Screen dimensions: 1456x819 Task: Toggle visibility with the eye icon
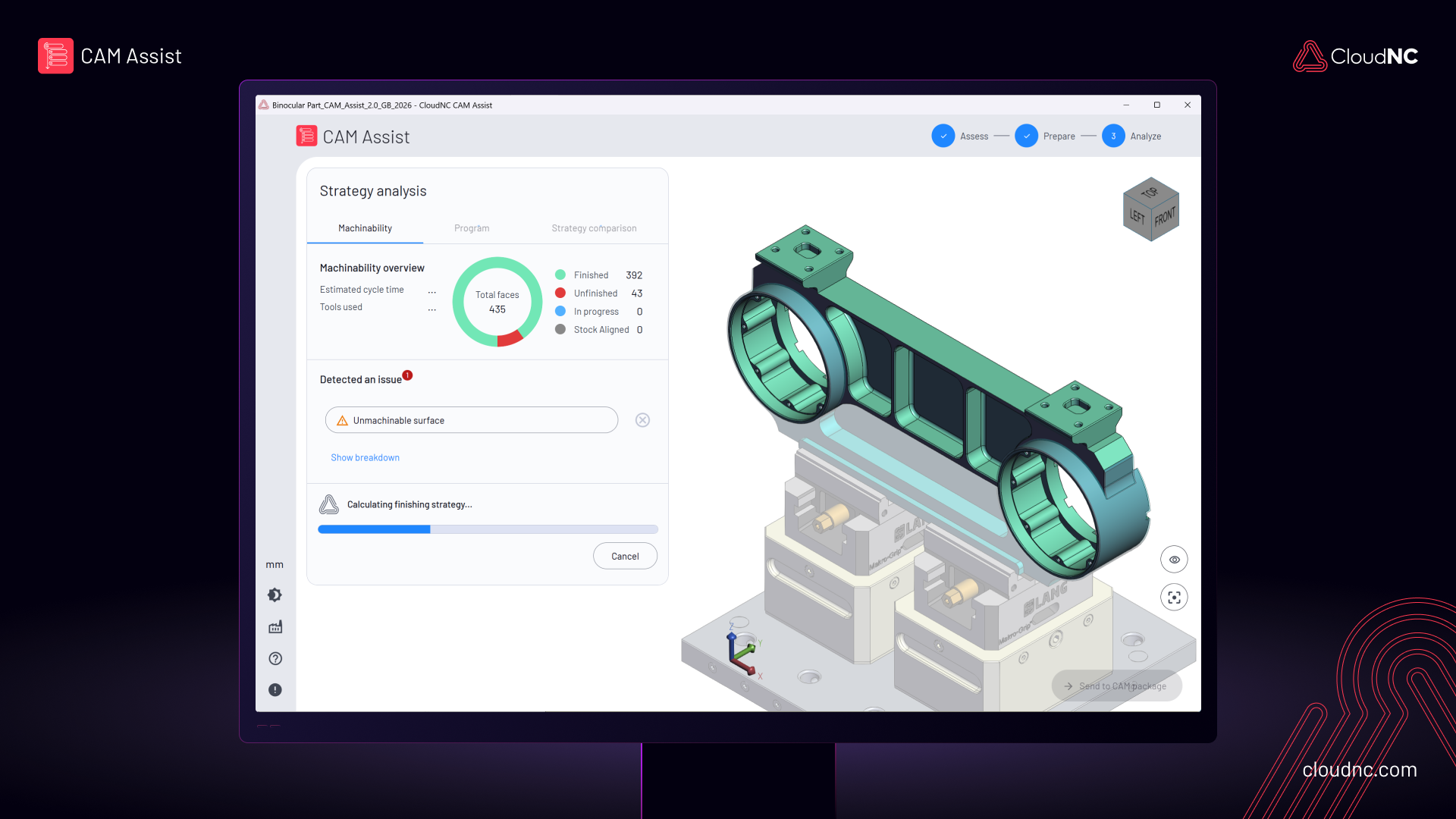1174,559
